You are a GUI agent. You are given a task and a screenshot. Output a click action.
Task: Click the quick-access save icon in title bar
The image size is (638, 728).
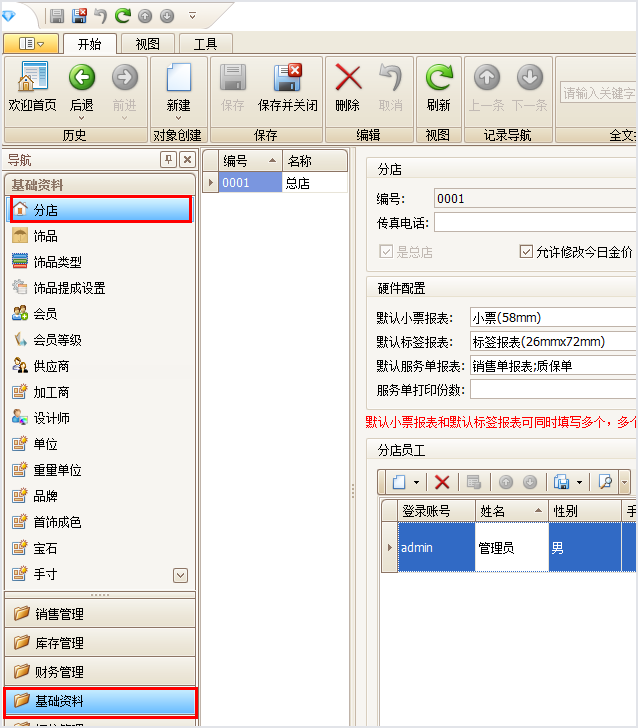coord(57,16)
